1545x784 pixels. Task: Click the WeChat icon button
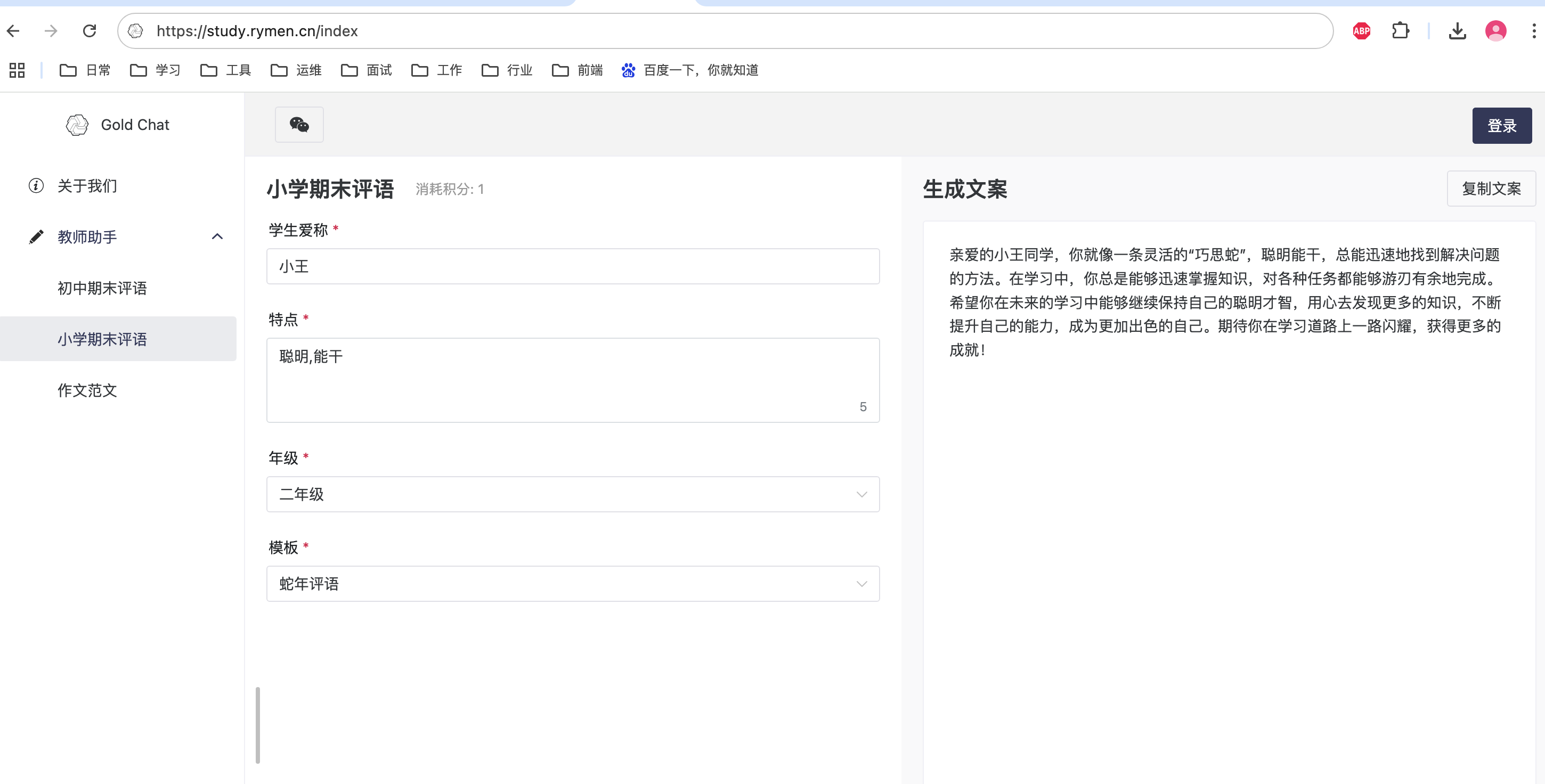point(299,125)
